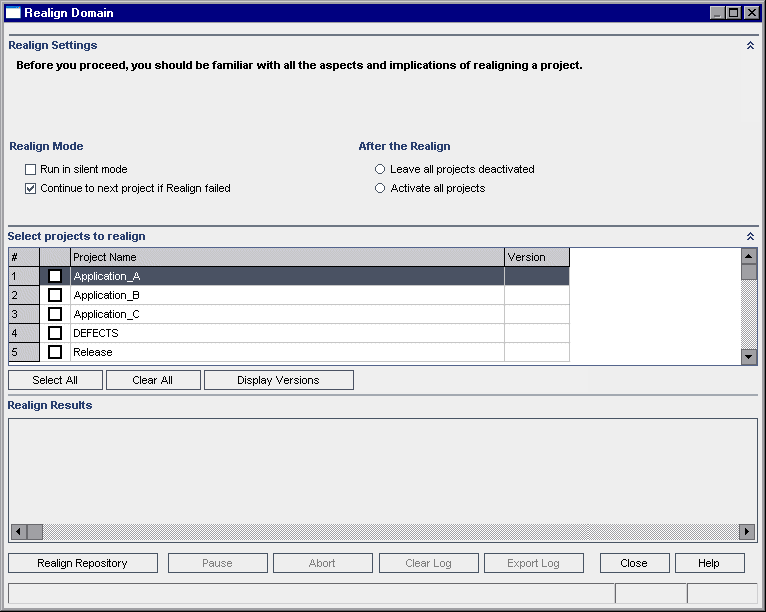Click the disabled Pause button

tap(217, 563)
